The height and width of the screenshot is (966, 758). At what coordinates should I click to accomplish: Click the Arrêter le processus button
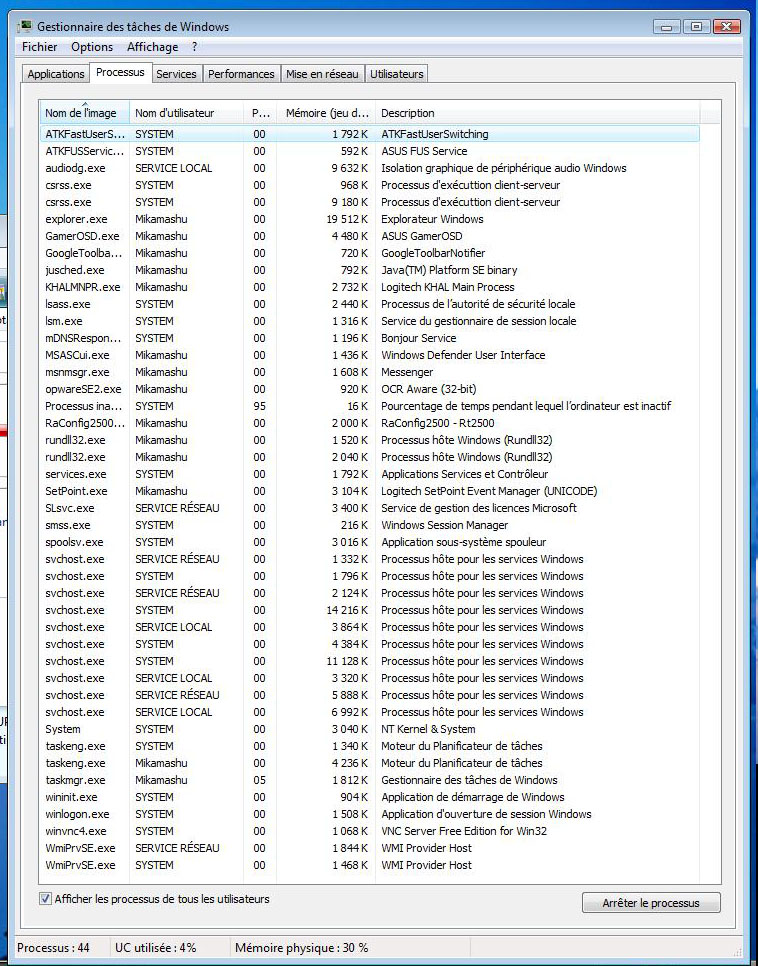(651, 903)
